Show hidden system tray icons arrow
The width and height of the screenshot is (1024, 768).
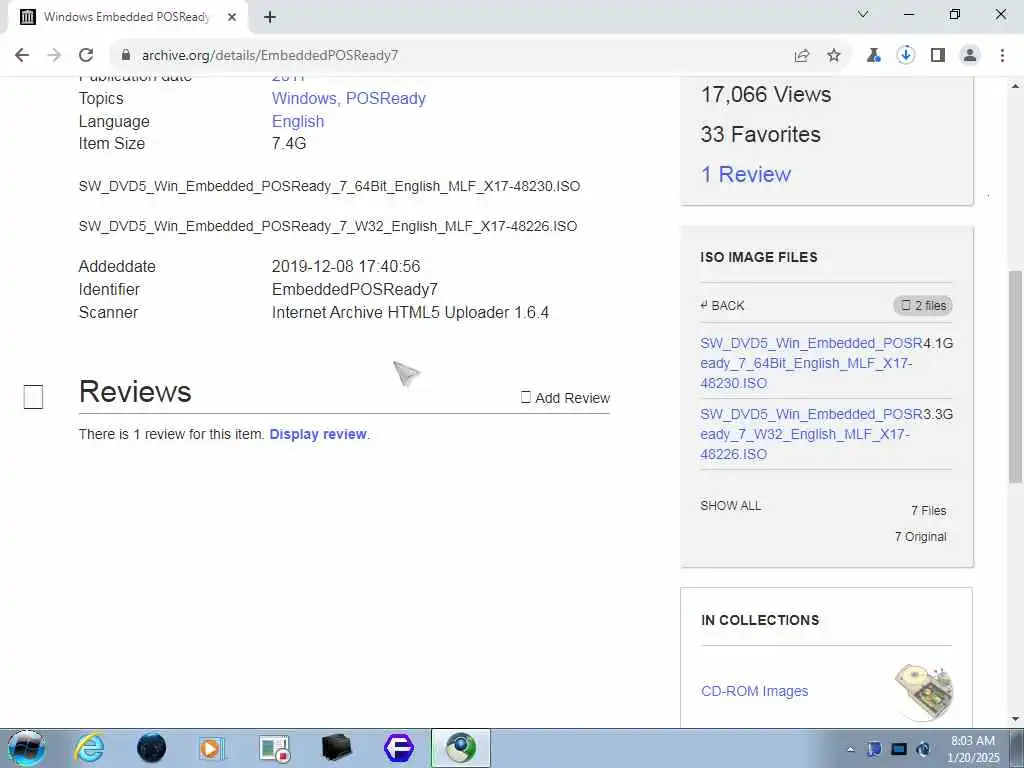[x=850, y=749]
